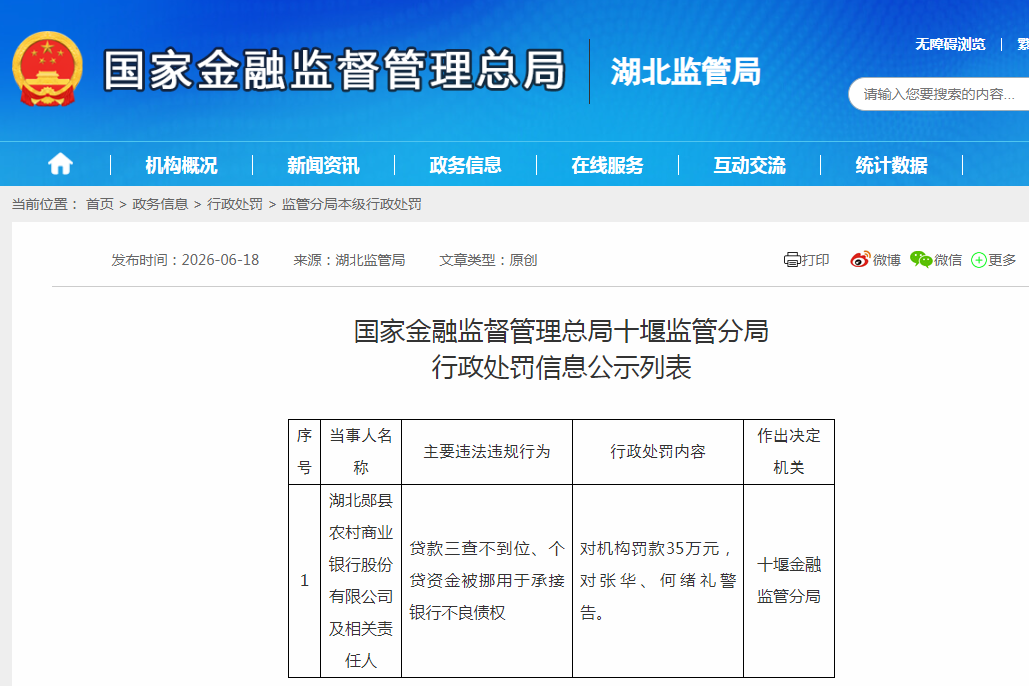Screen dimensions: 1029x686
Task: Open the 新闻资讯 menu
Action: coord(323,165)
